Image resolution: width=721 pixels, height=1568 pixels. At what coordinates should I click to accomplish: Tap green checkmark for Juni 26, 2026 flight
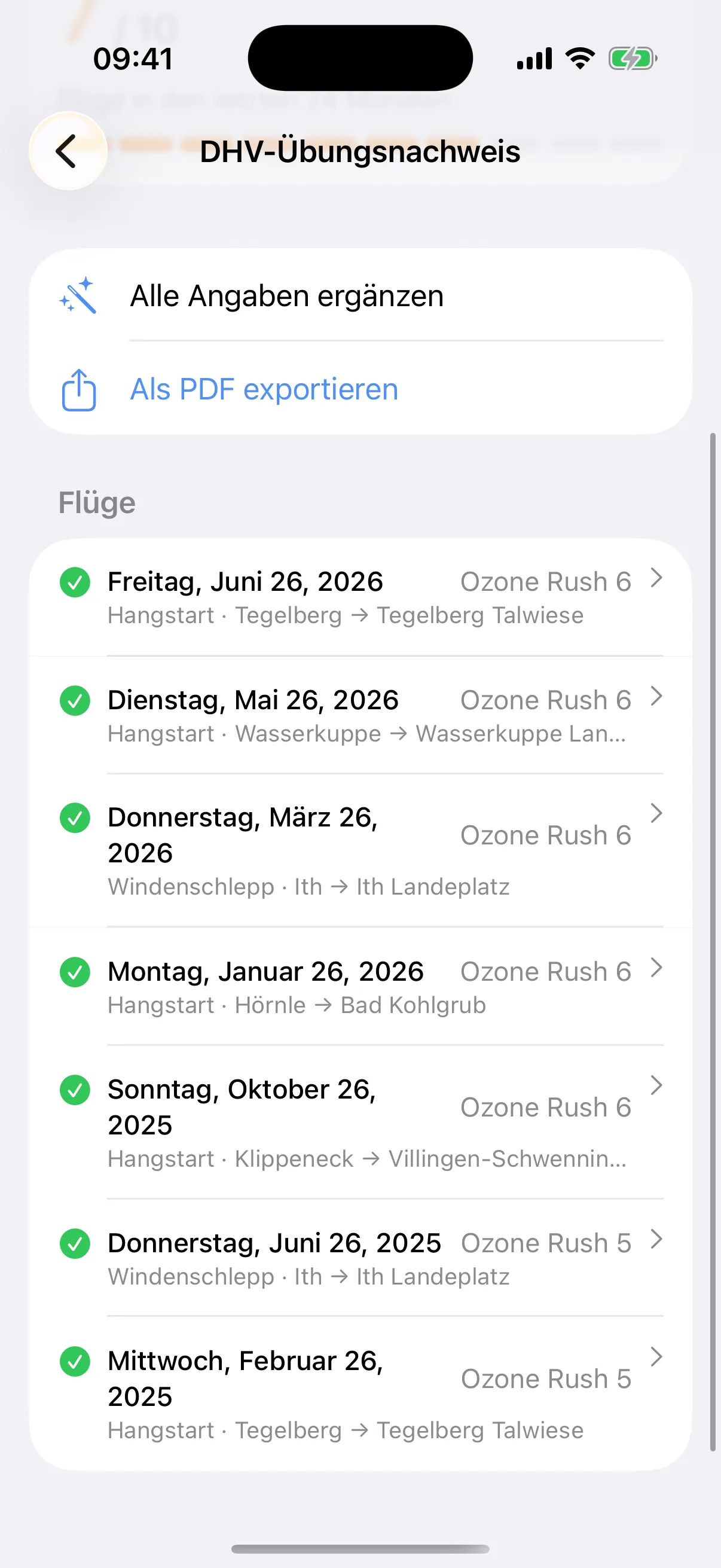click(75, 582)
